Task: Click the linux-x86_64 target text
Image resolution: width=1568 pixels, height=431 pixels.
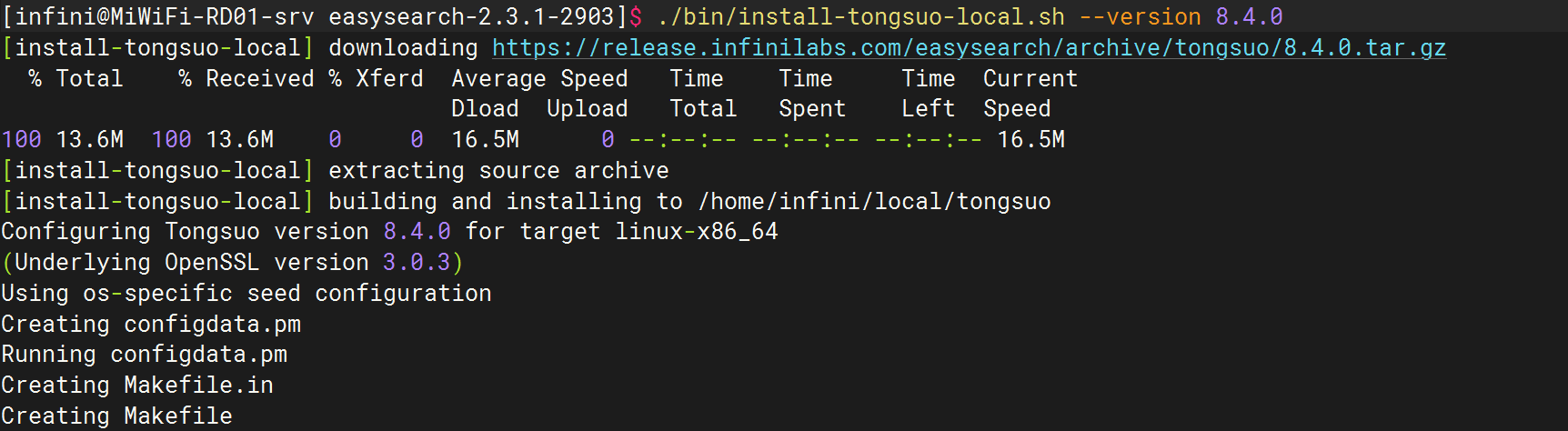Action: click(697, 231)
